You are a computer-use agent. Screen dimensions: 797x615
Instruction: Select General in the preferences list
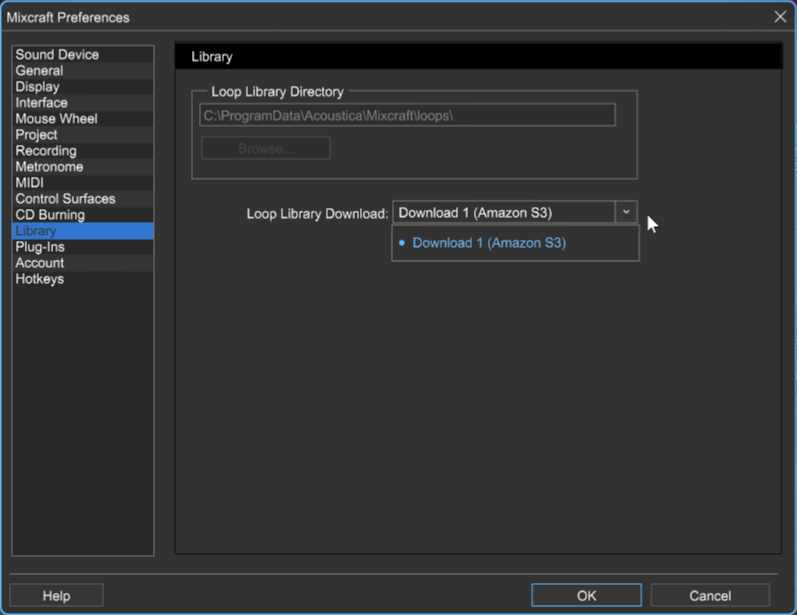click(x=83, y=71)
